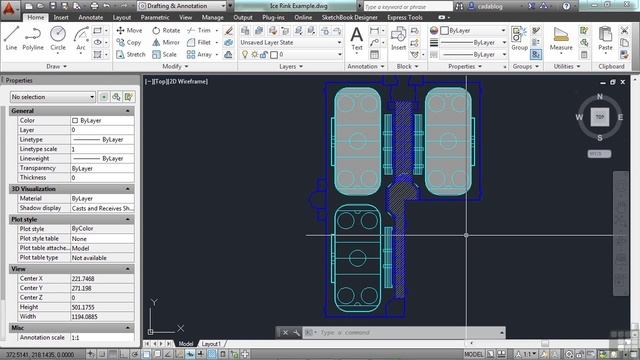The height and width of the screenshot is (360, 640).
Task: Click the Annotation scale 1:1 value
Action: click(102, 338)
